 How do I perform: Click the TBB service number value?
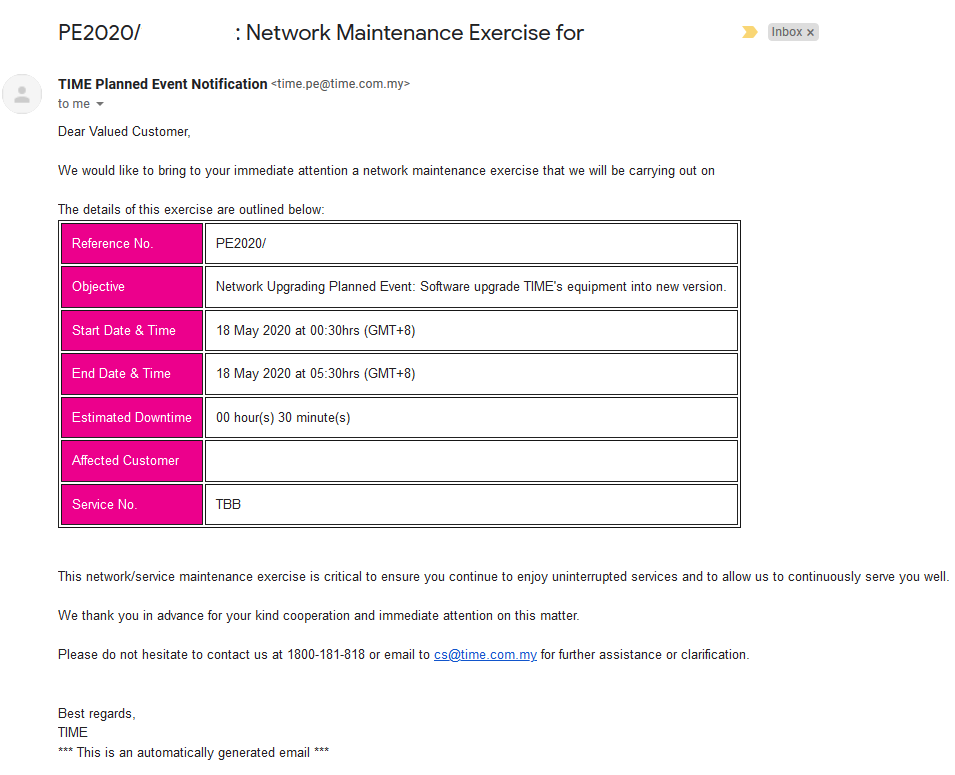[228, 504]
